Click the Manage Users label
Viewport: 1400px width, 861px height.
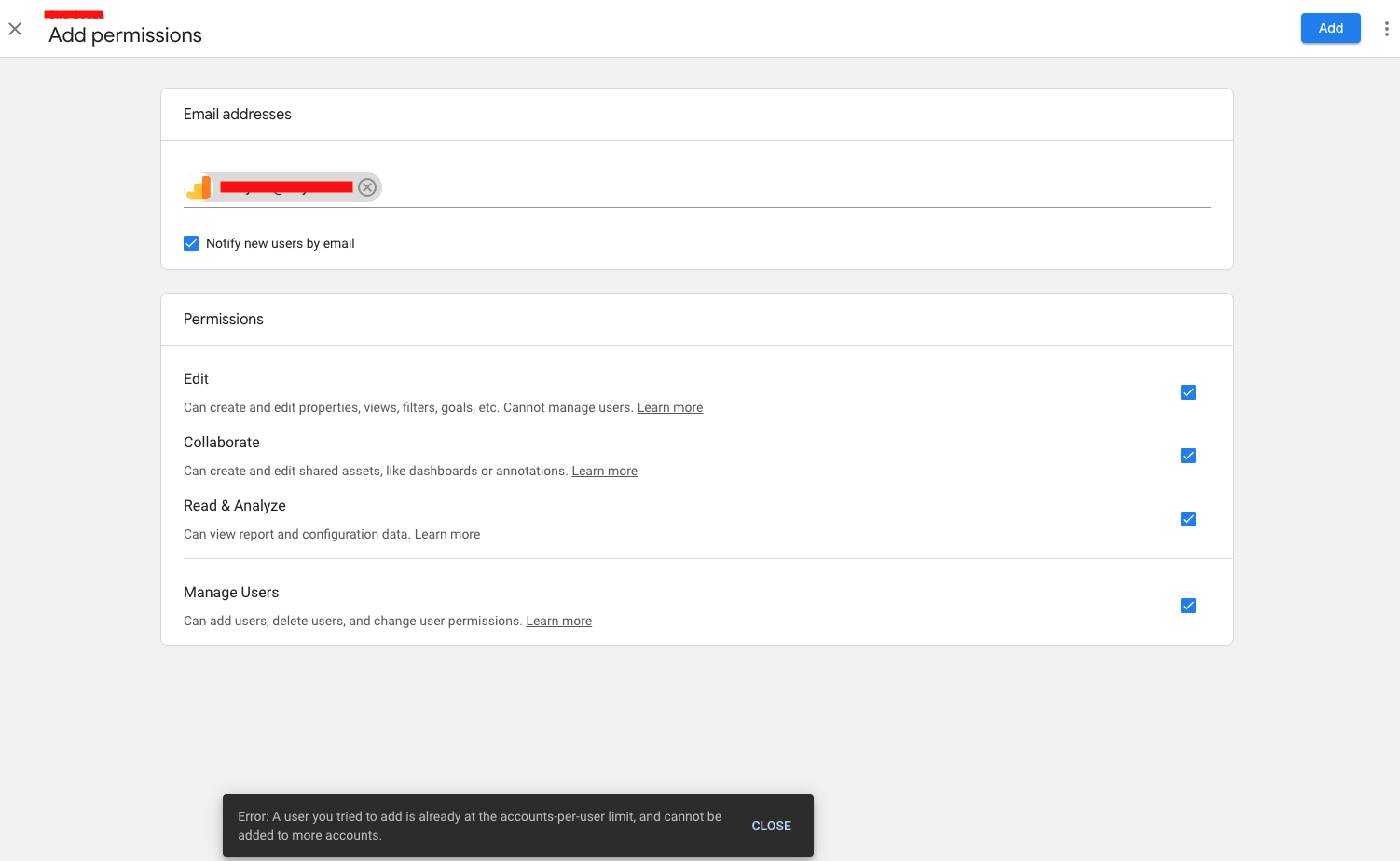point(231,592)
